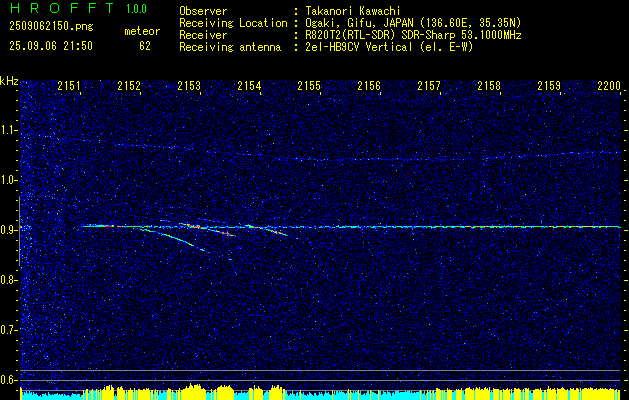Click frequency axis label 1.0

9,180
